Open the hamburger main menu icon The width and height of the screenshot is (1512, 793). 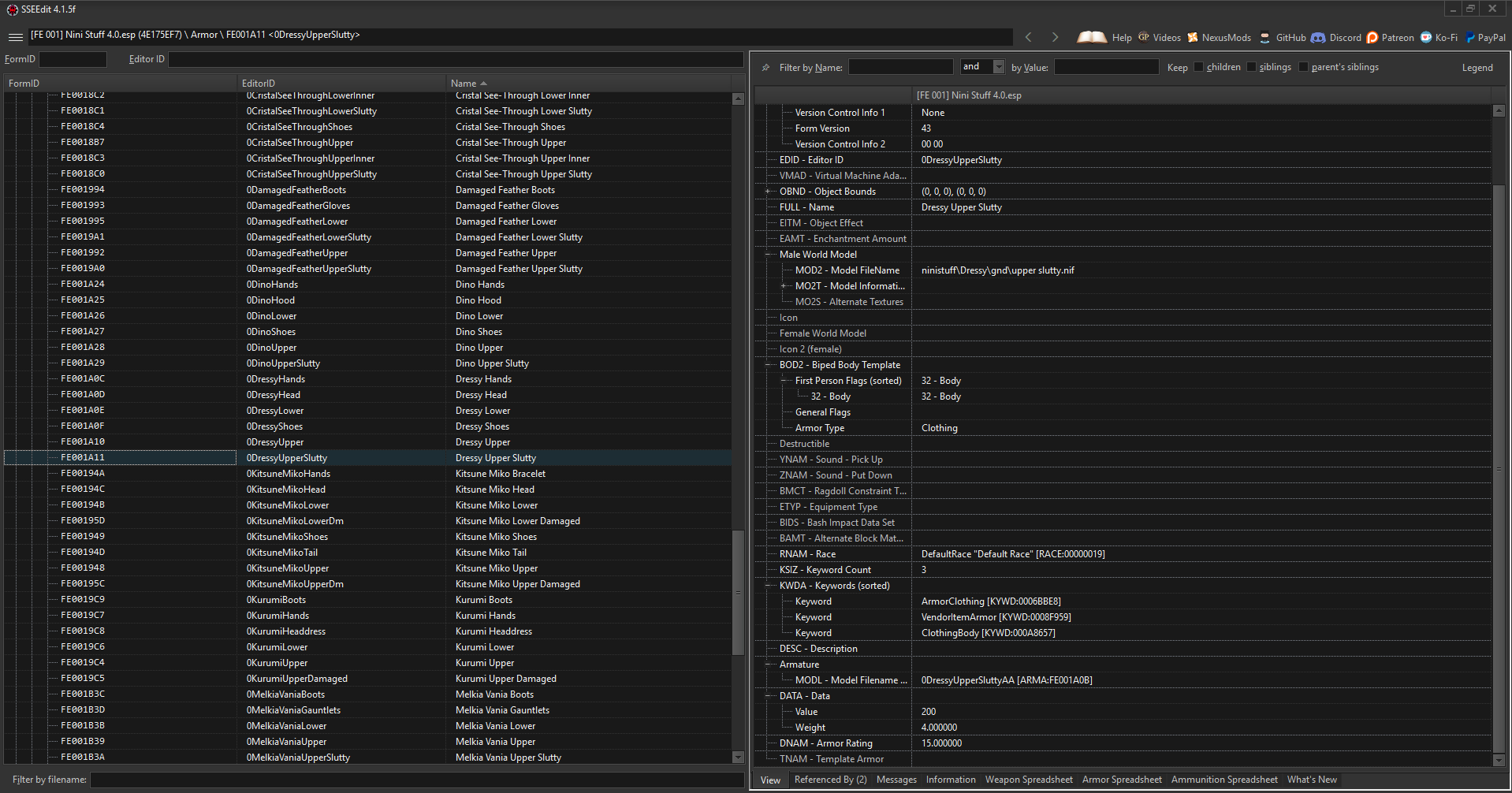15,37
